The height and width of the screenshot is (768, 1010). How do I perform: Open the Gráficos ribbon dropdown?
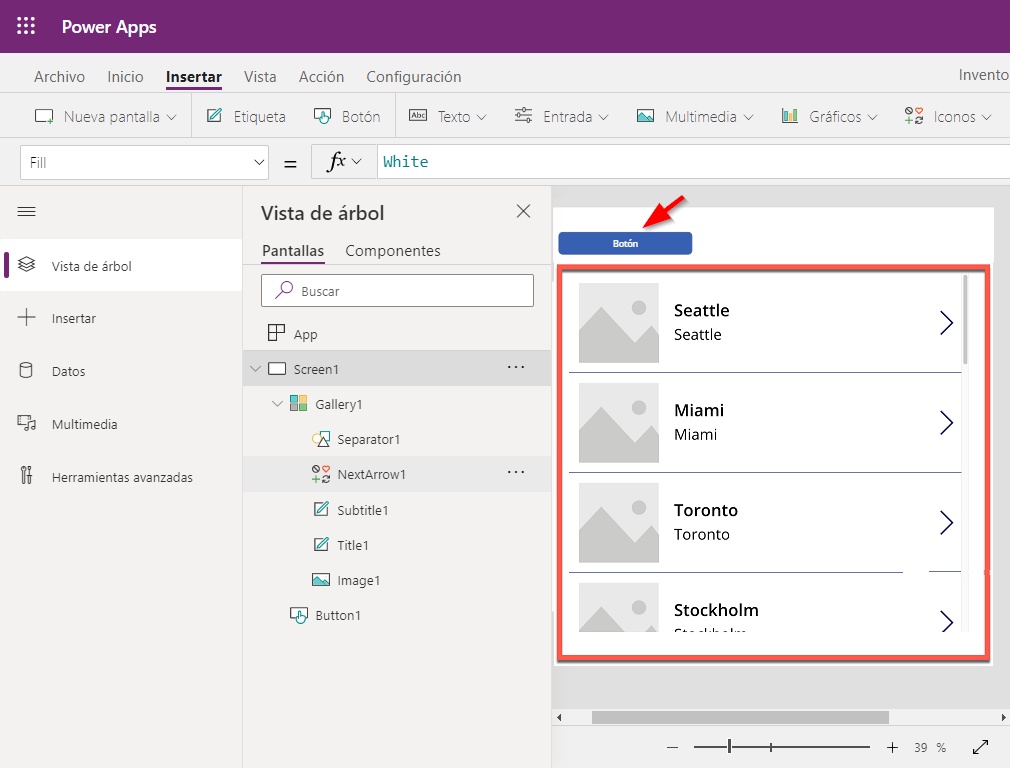(829, 117)
